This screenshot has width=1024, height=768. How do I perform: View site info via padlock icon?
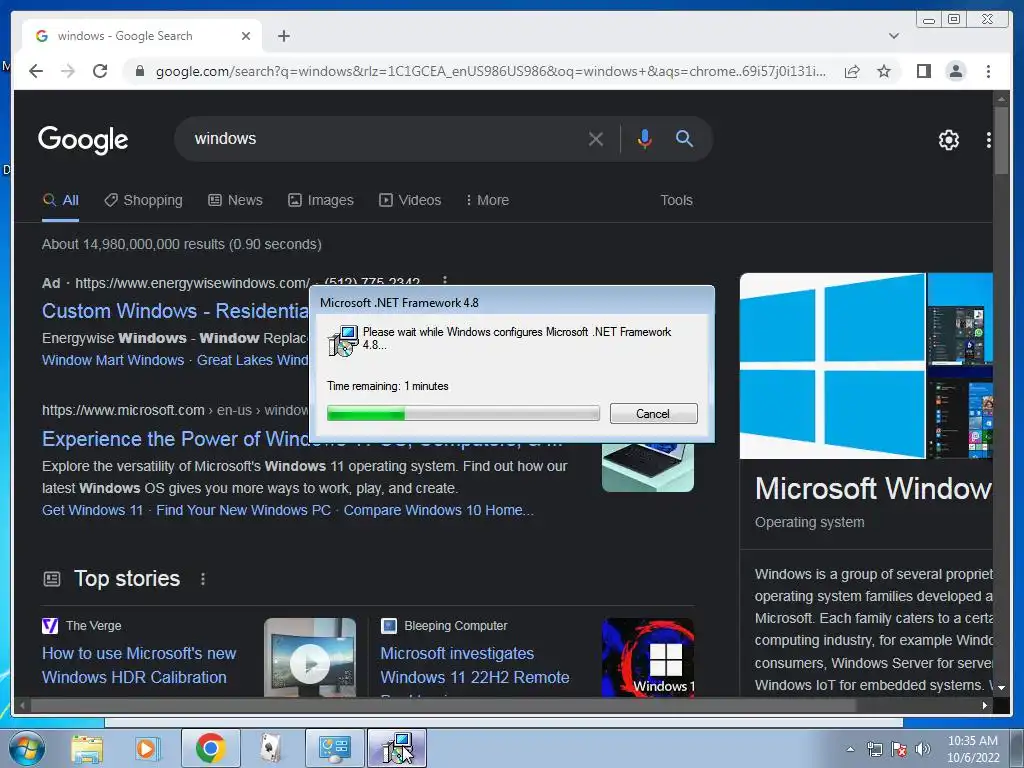tap(139, 71)
